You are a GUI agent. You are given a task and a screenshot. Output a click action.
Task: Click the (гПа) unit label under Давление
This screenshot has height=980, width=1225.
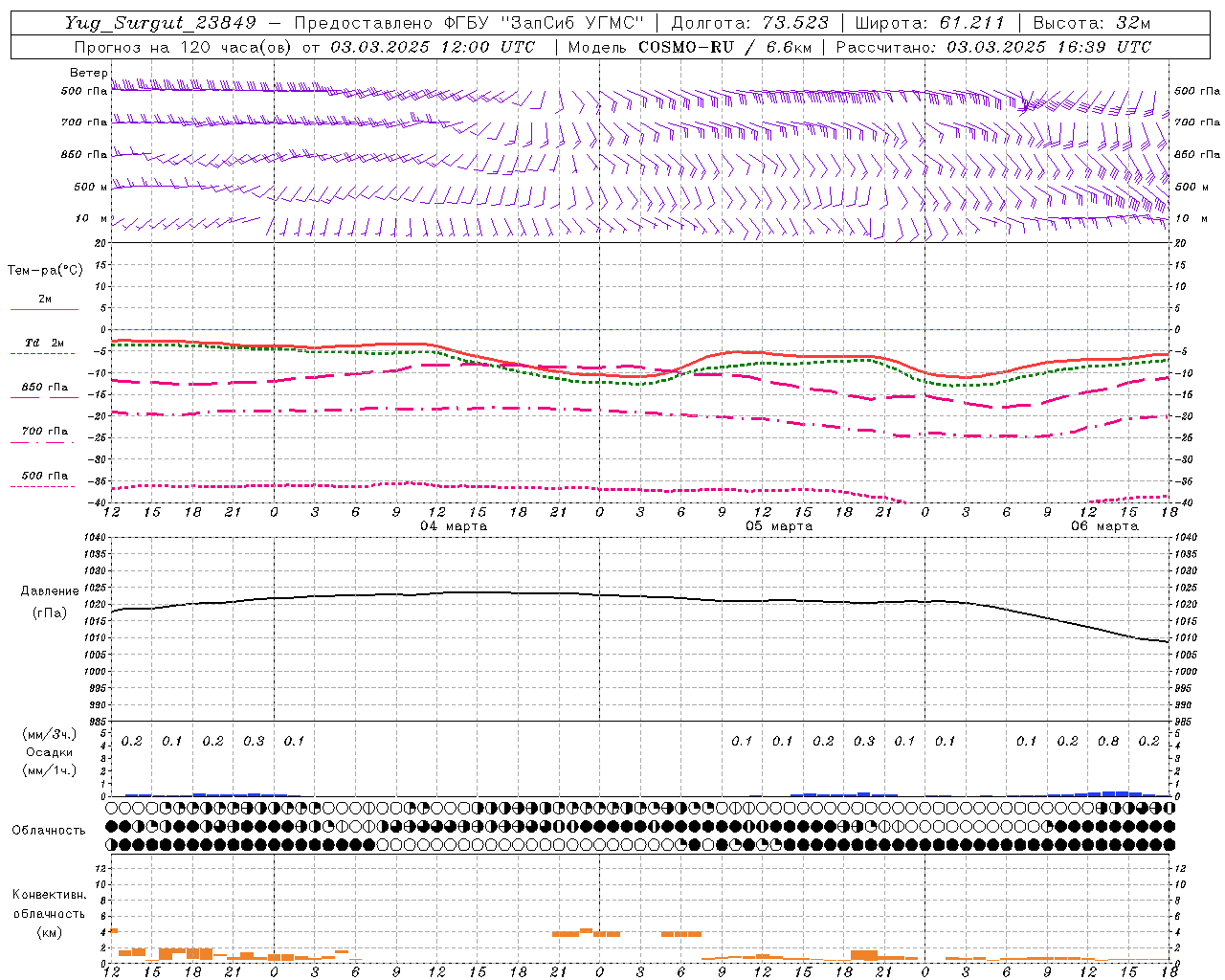(50, 612)
